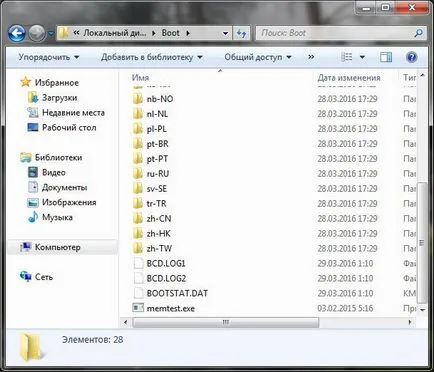Click the scroll down arrow of file list
This screenshot has height=372, width=434.
pos(422,310)
